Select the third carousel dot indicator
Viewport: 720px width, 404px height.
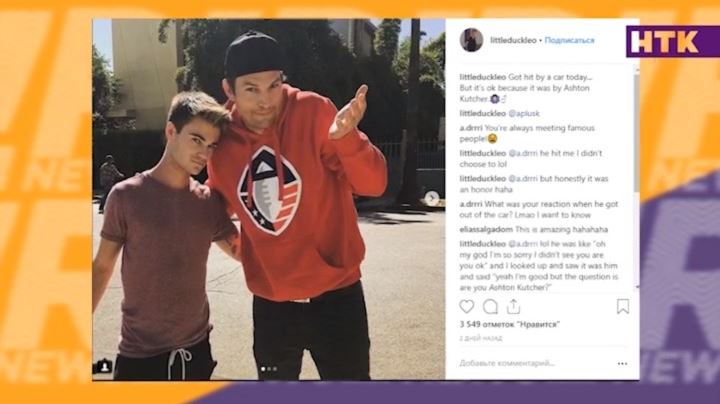(x=275, y=369)
